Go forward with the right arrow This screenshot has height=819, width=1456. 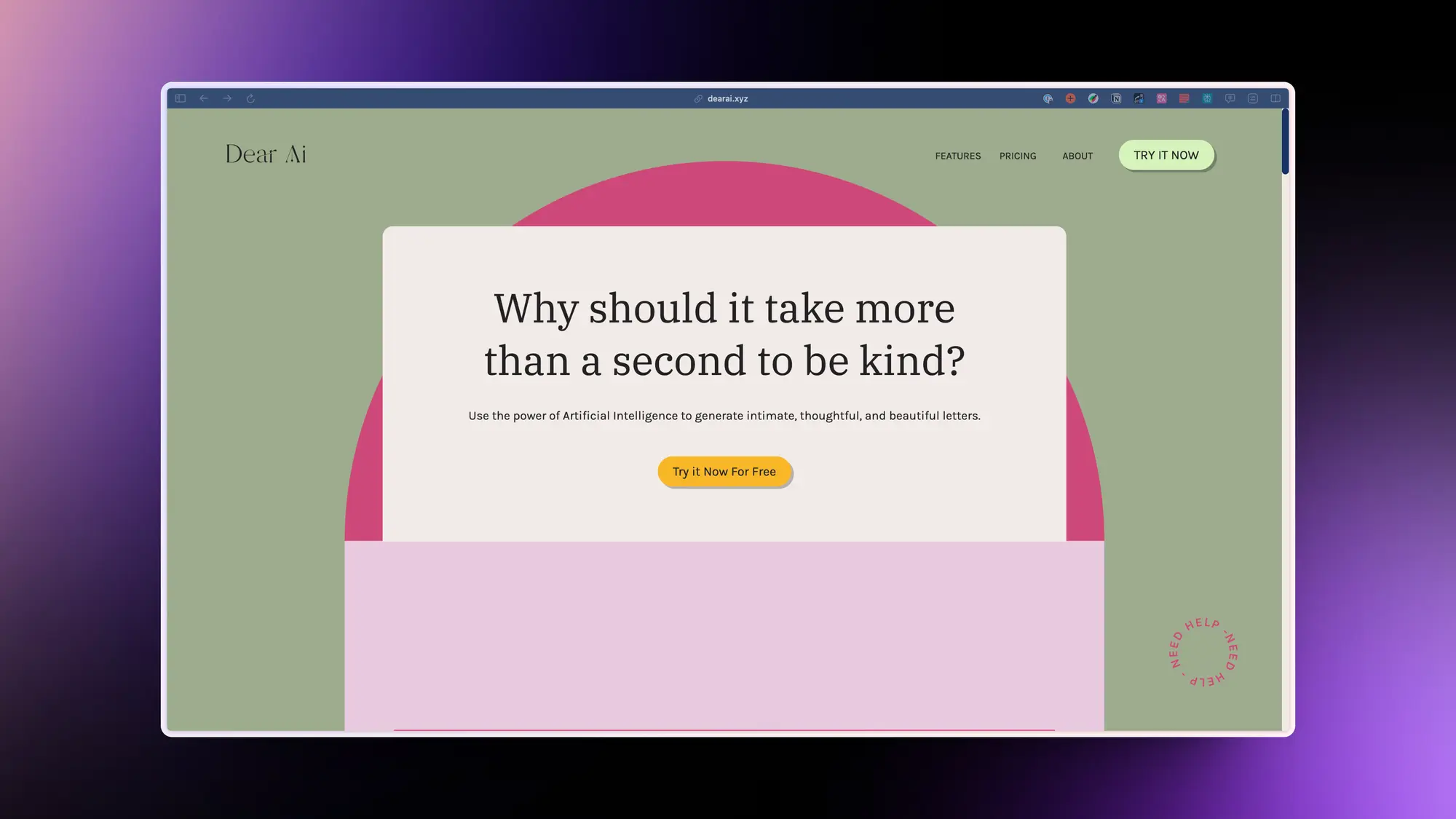227,98
